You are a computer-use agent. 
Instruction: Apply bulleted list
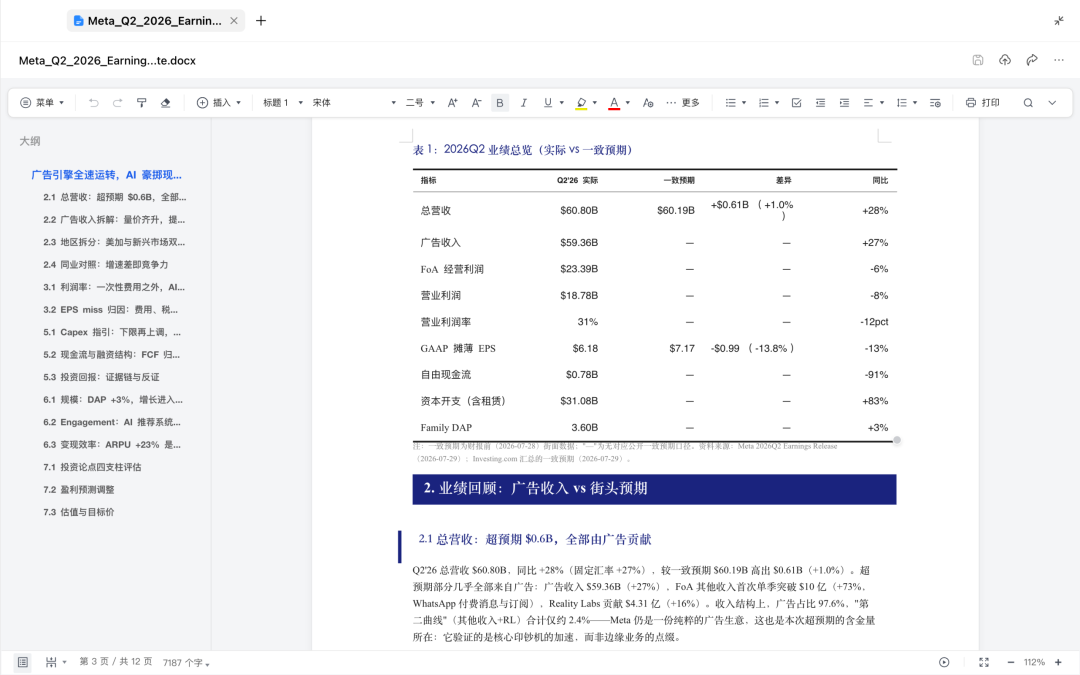click(731, 103)
